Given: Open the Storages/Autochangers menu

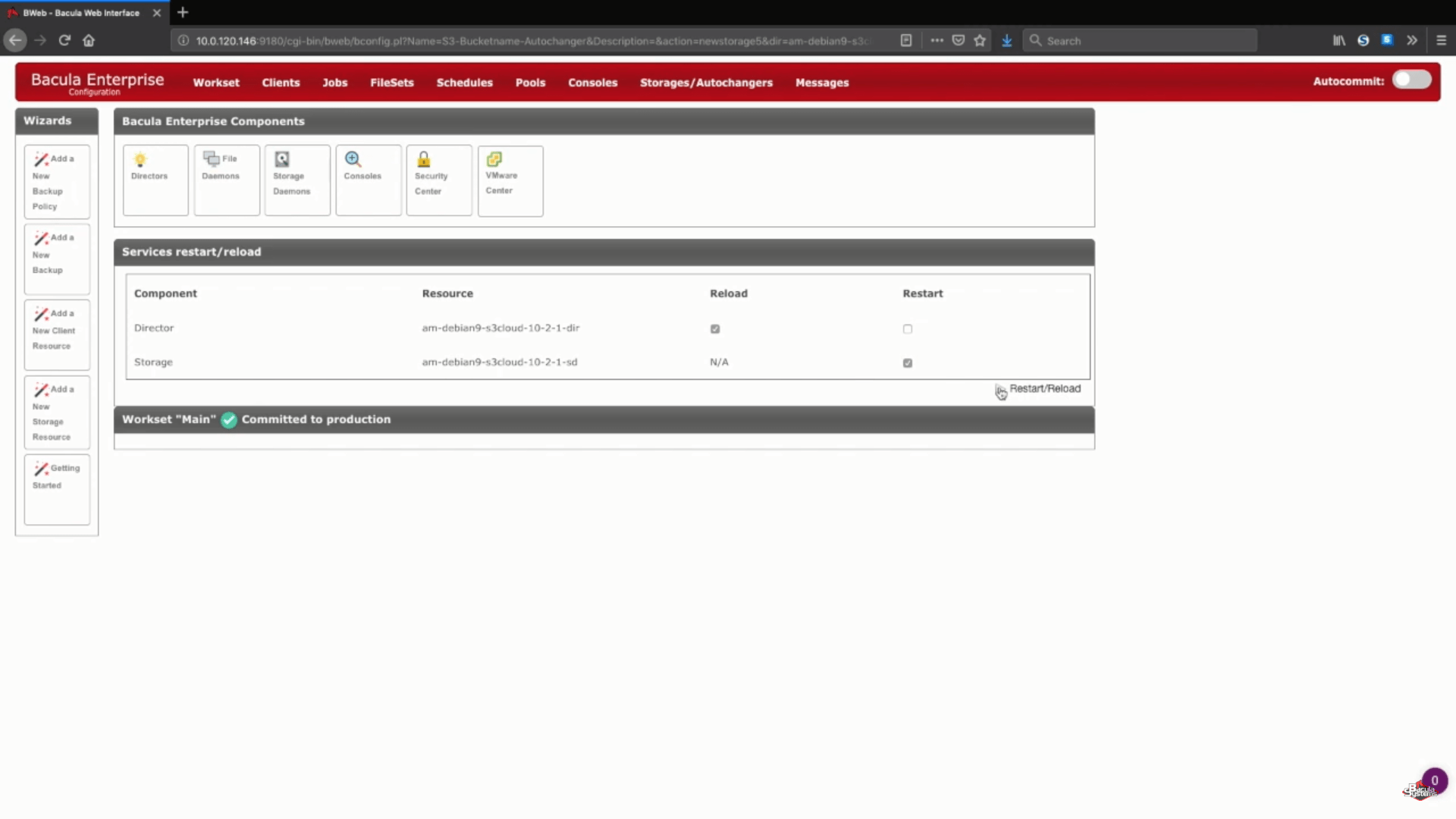Looking at the screenshot, I should [707, 83].
